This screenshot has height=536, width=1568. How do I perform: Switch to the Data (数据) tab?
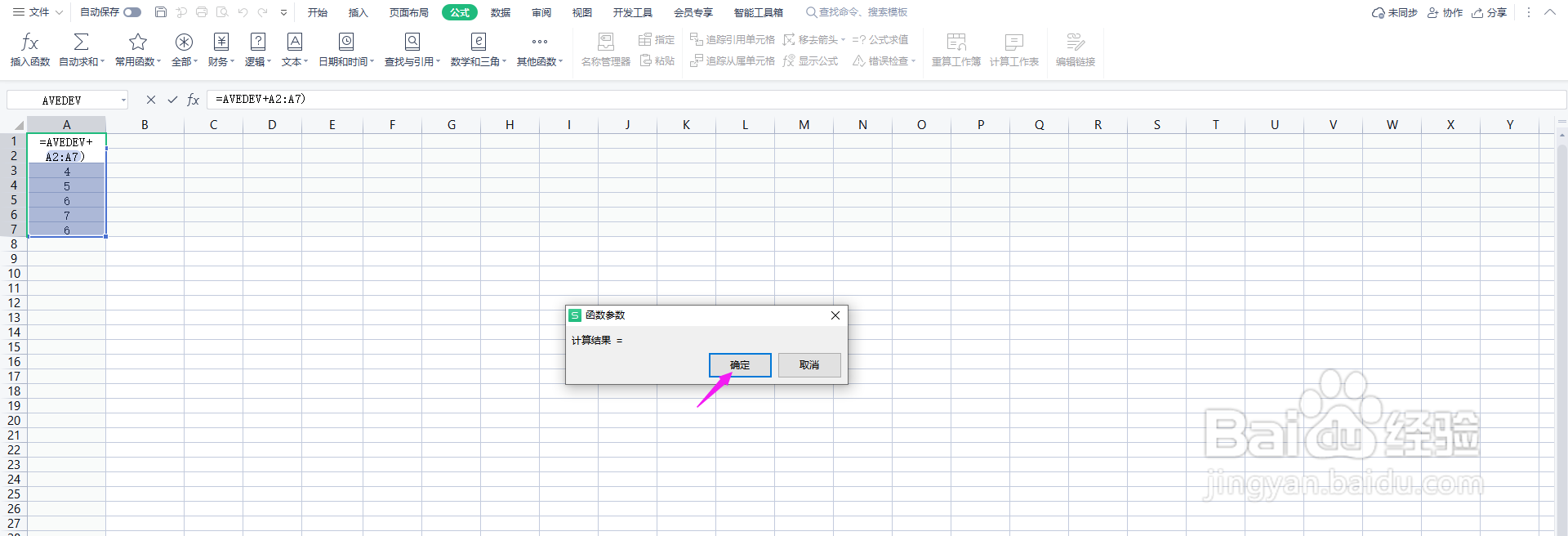pyautogui.click(x=501, y=12)
